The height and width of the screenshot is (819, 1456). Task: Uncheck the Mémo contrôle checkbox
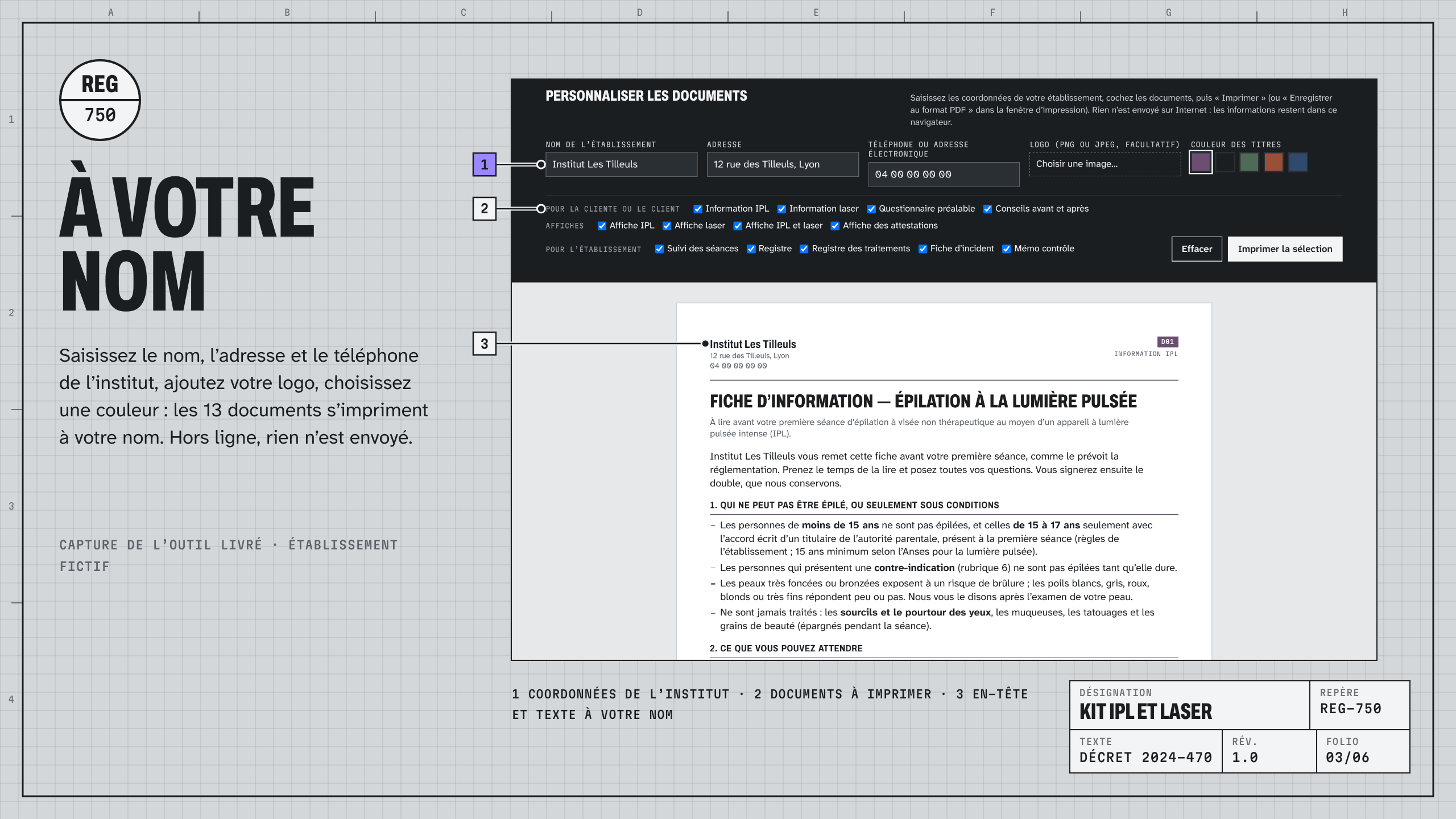coord(1007,249)
